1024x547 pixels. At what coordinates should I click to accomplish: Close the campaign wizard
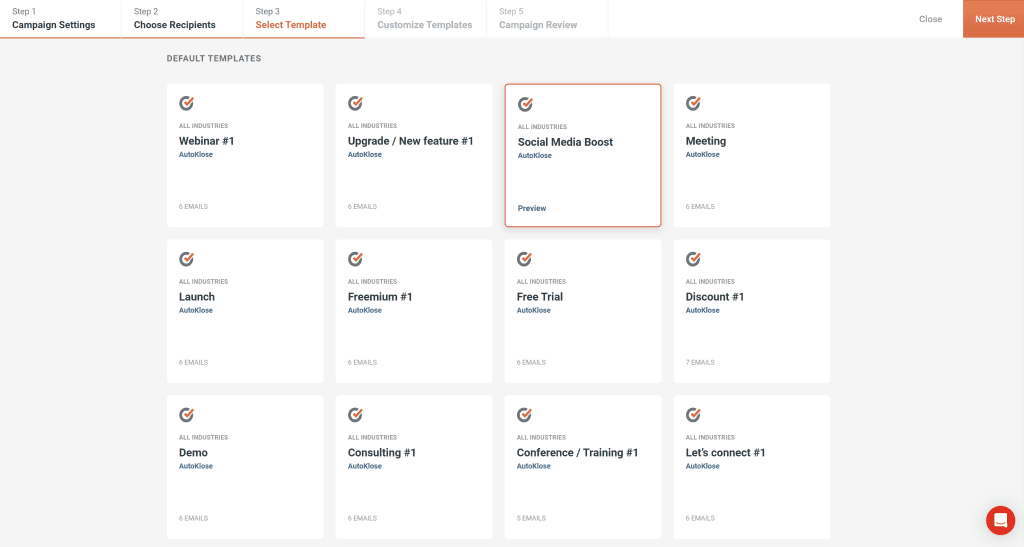click(931, 19)
